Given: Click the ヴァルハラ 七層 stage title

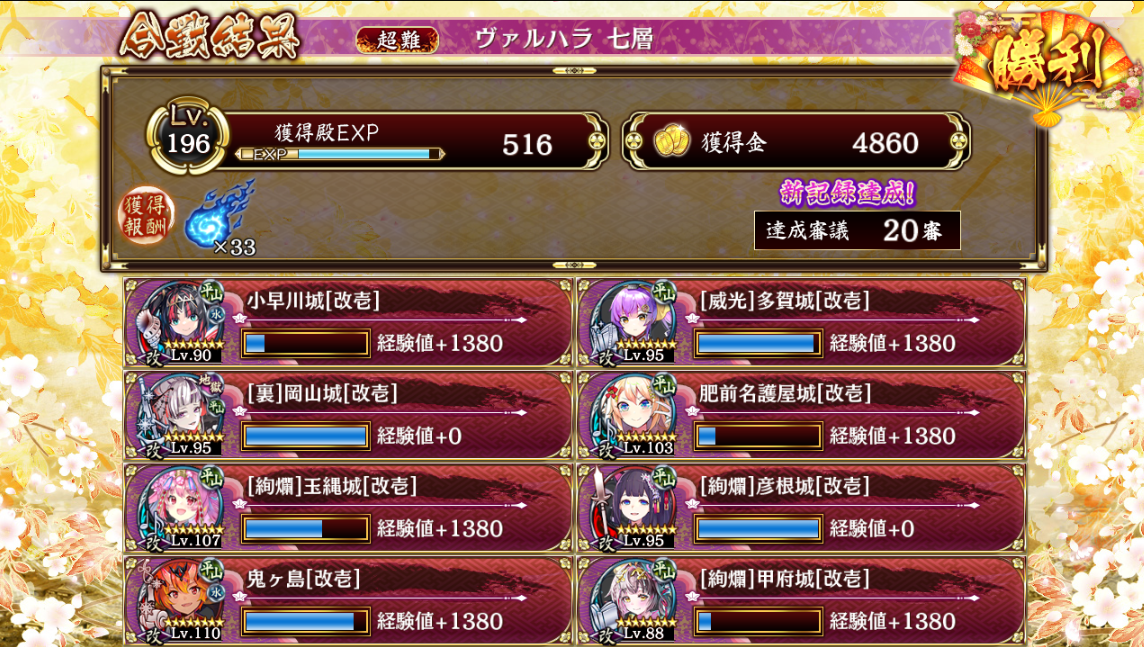Looking at the screenshot, I should (x=563, y=39).
